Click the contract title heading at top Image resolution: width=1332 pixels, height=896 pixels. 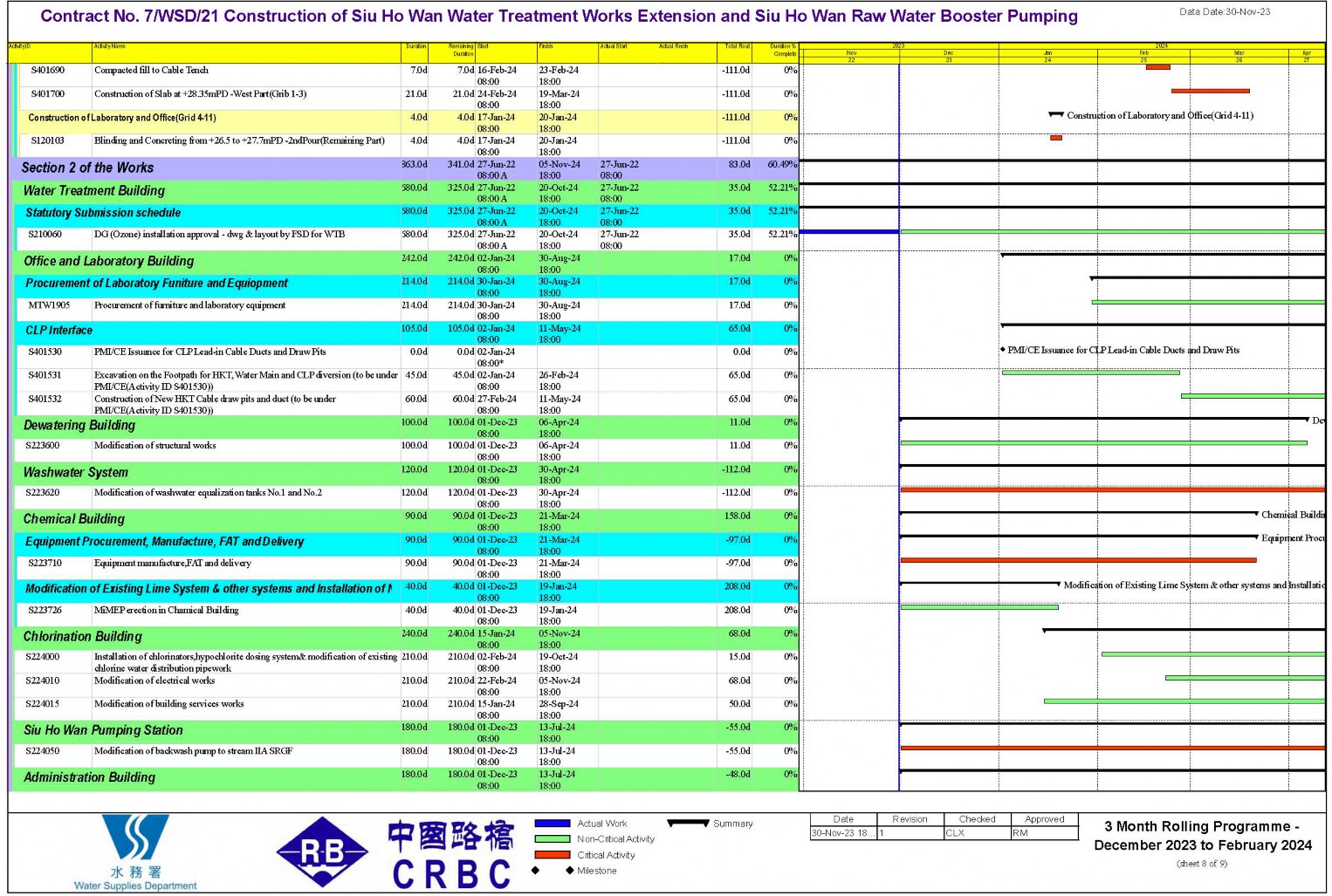(559, 17)
